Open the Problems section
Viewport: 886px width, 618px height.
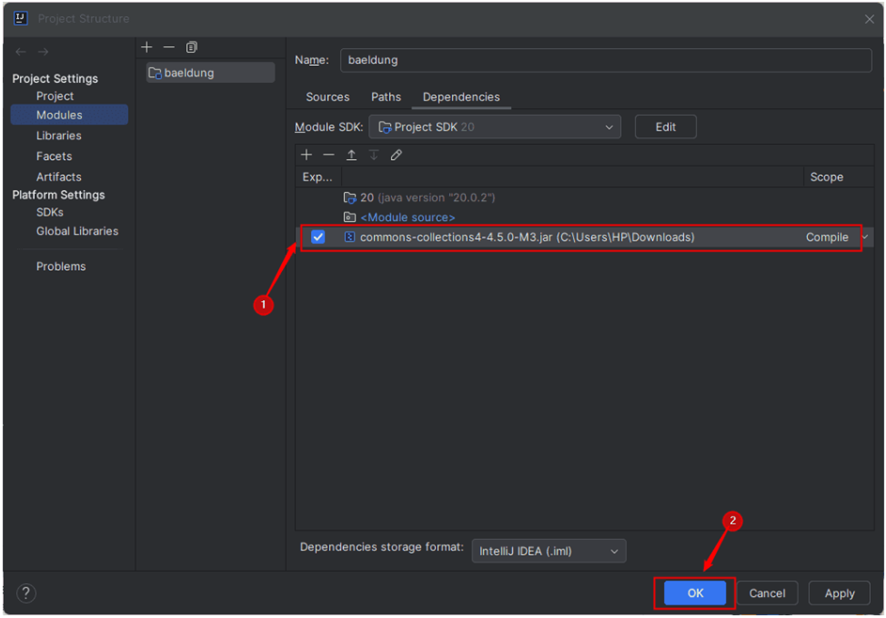[x=61, y=267]
